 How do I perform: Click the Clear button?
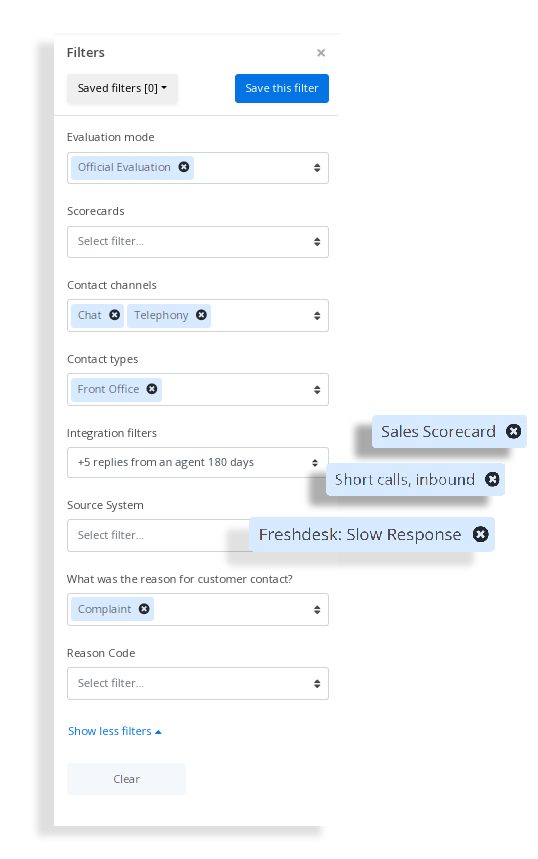[x=127, y=778]
